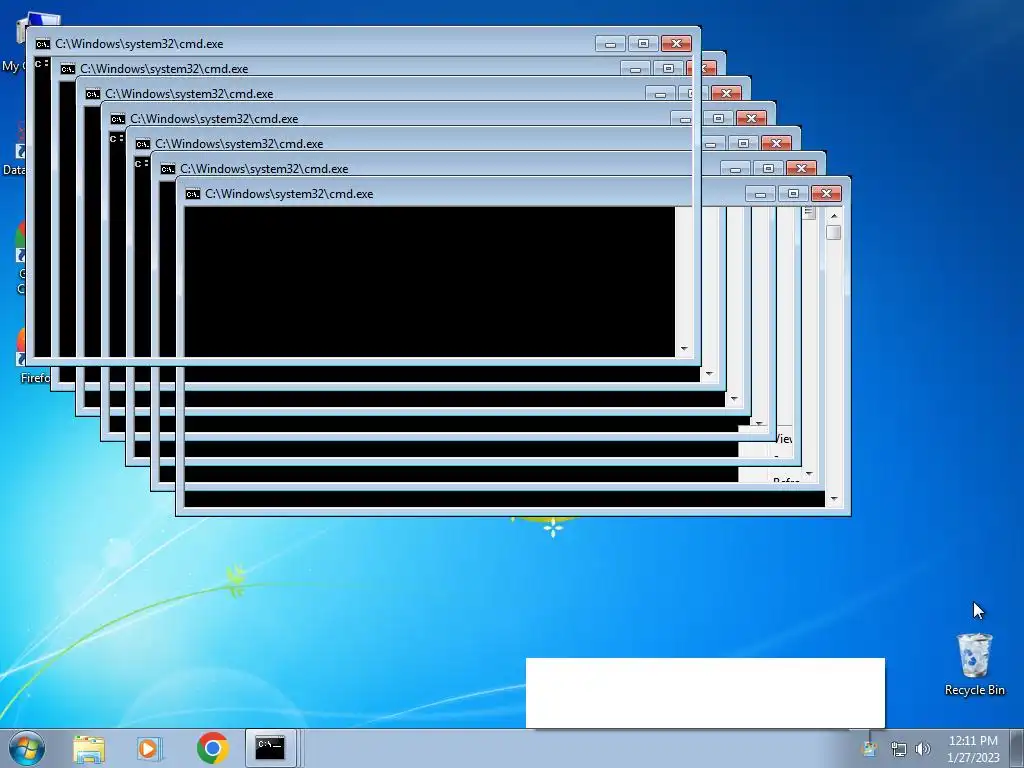Viewport: 1024px width, 768px height.
Task: Close the rearmost cmd.exe window
Action: 826,193
